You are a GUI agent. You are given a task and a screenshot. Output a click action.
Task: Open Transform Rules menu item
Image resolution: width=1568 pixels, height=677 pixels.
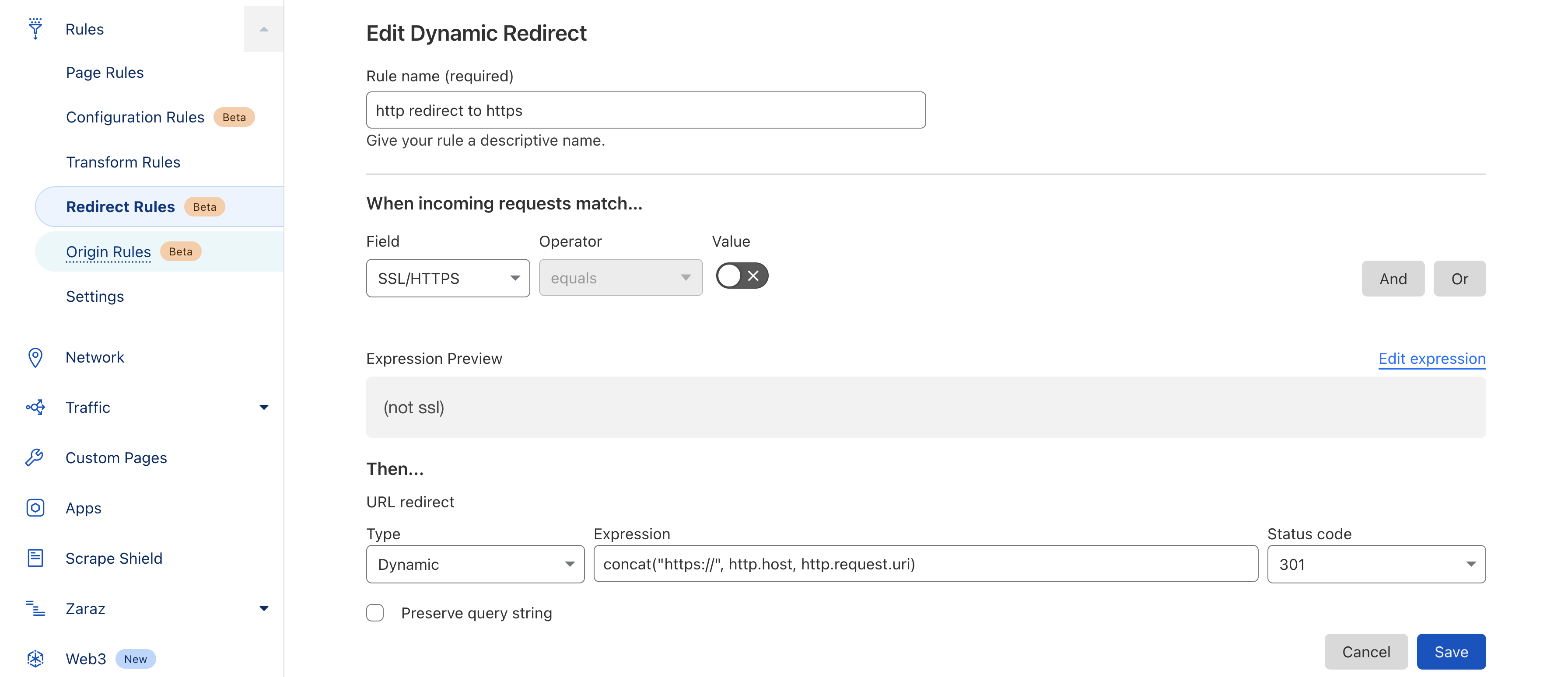point(123,162)
